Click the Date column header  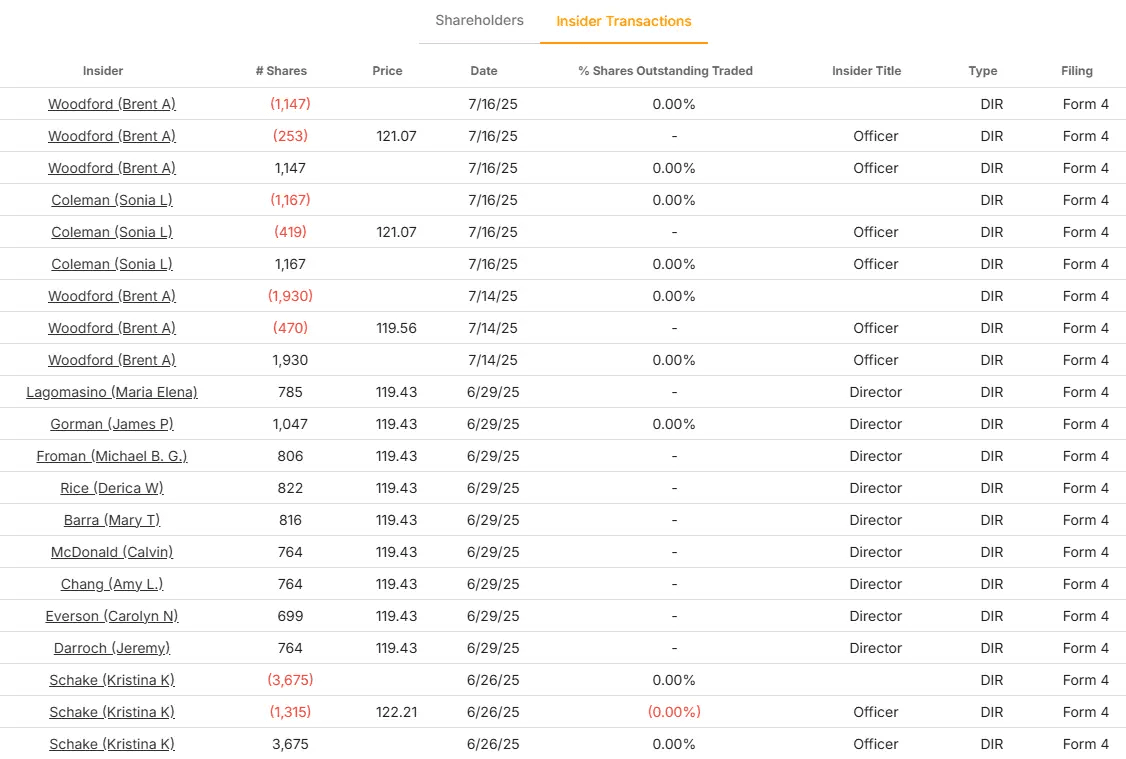coord(484,71)
